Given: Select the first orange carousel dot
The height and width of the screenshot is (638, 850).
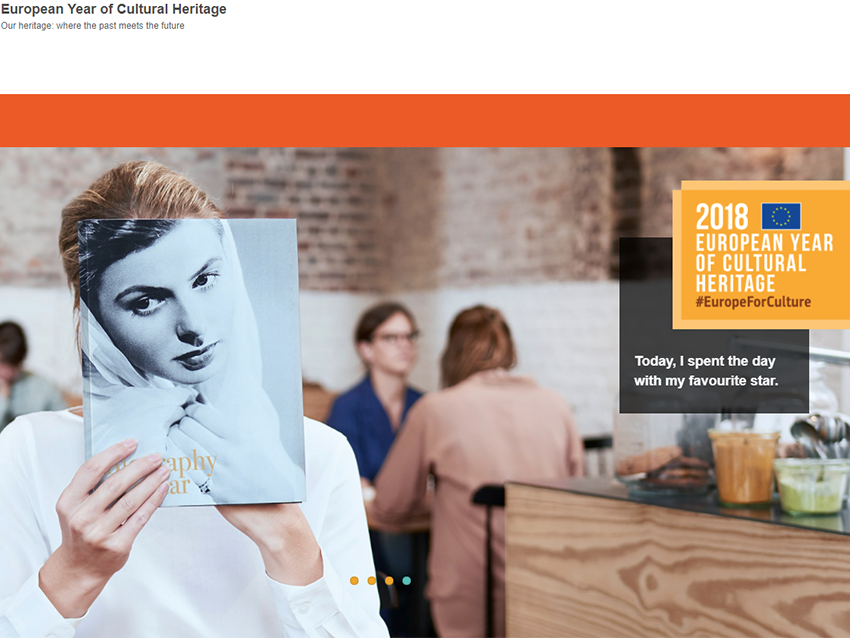Looking at the screenshot, I should 354,581.
